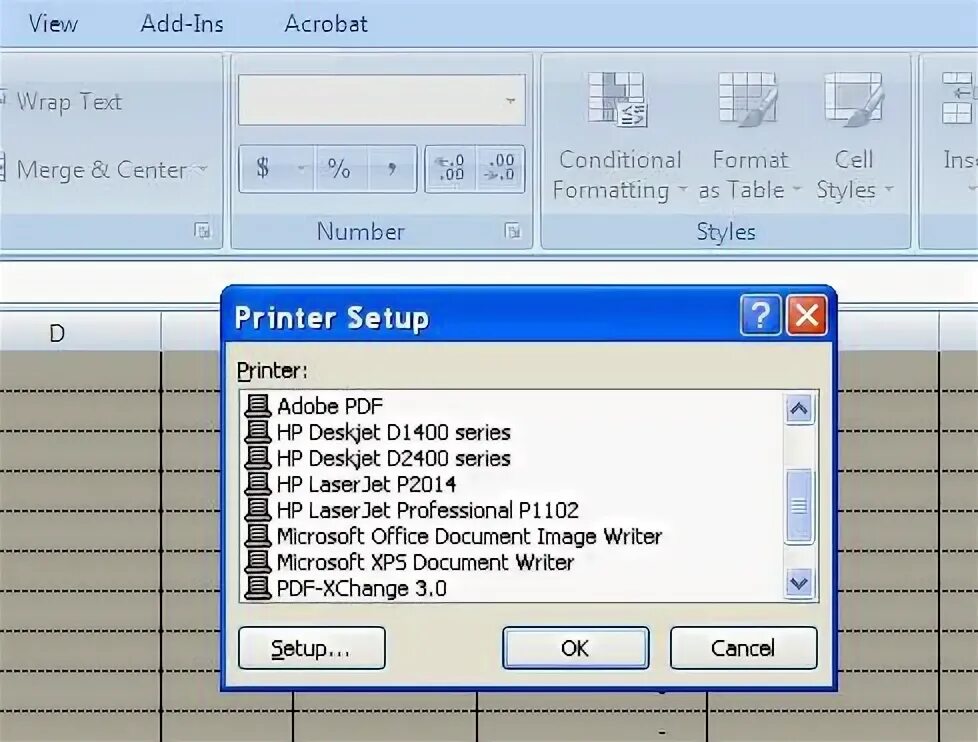The height and width of the screenshot is (742, 978).
Task: Click the printer list scroll-up arrow
Action: [799, 409]
